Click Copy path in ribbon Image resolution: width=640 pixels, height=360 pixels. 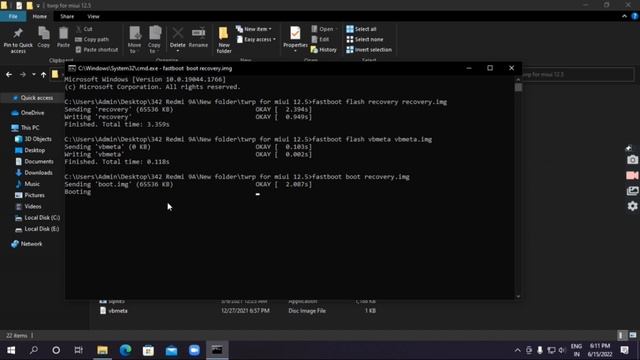pos(92,39)
